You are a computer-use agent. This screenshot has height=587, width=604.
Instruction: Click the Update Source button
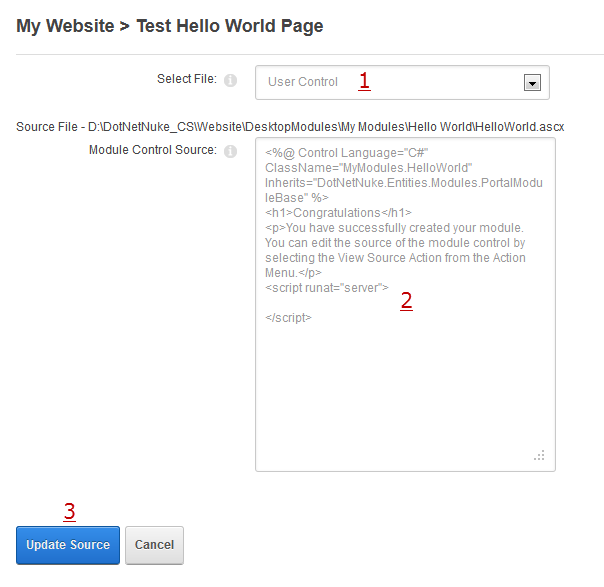(x=68, y=545)
